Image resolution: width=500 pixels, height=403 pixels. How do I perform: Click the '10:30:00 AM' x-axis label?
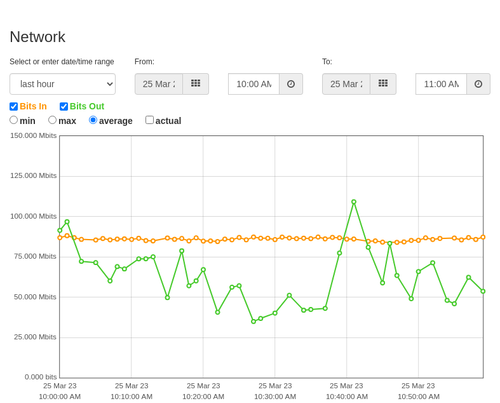[x=275, y=397]
